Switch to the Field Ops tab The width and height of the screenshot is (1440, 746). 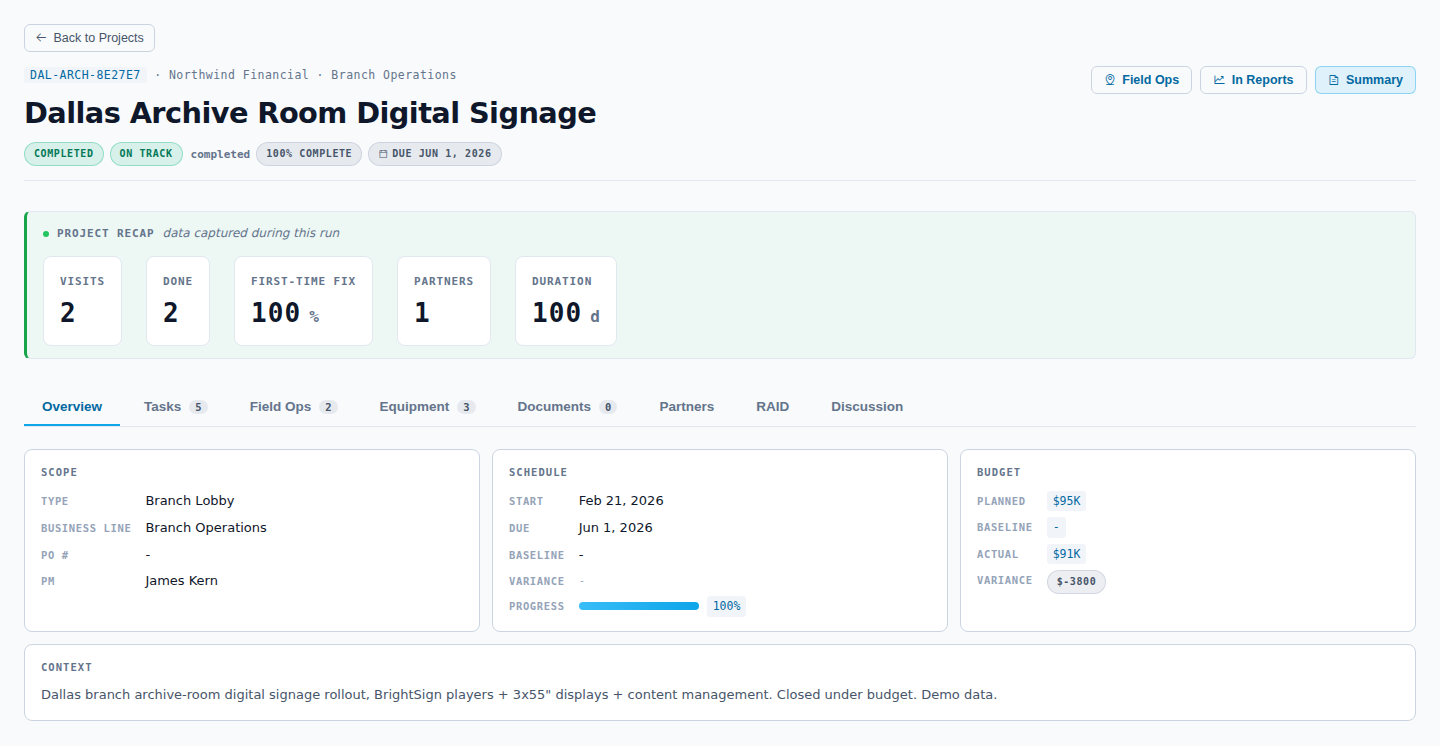293,407
